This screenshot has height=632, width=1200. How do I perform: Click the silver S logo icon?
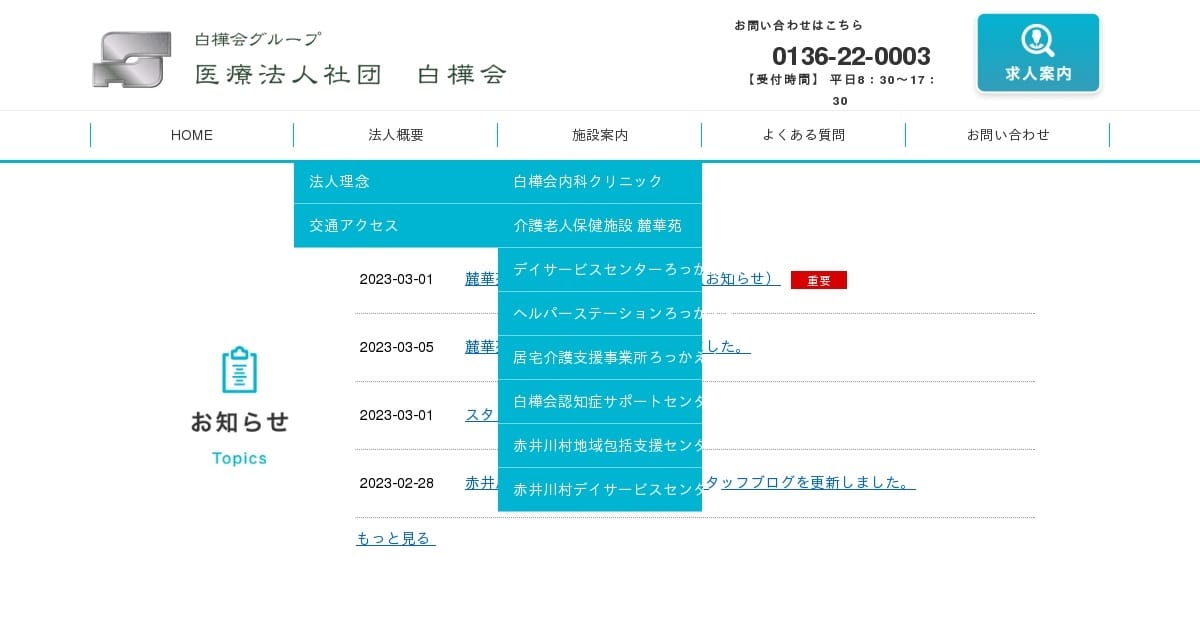pyautogui.click(x=132, y=60)
